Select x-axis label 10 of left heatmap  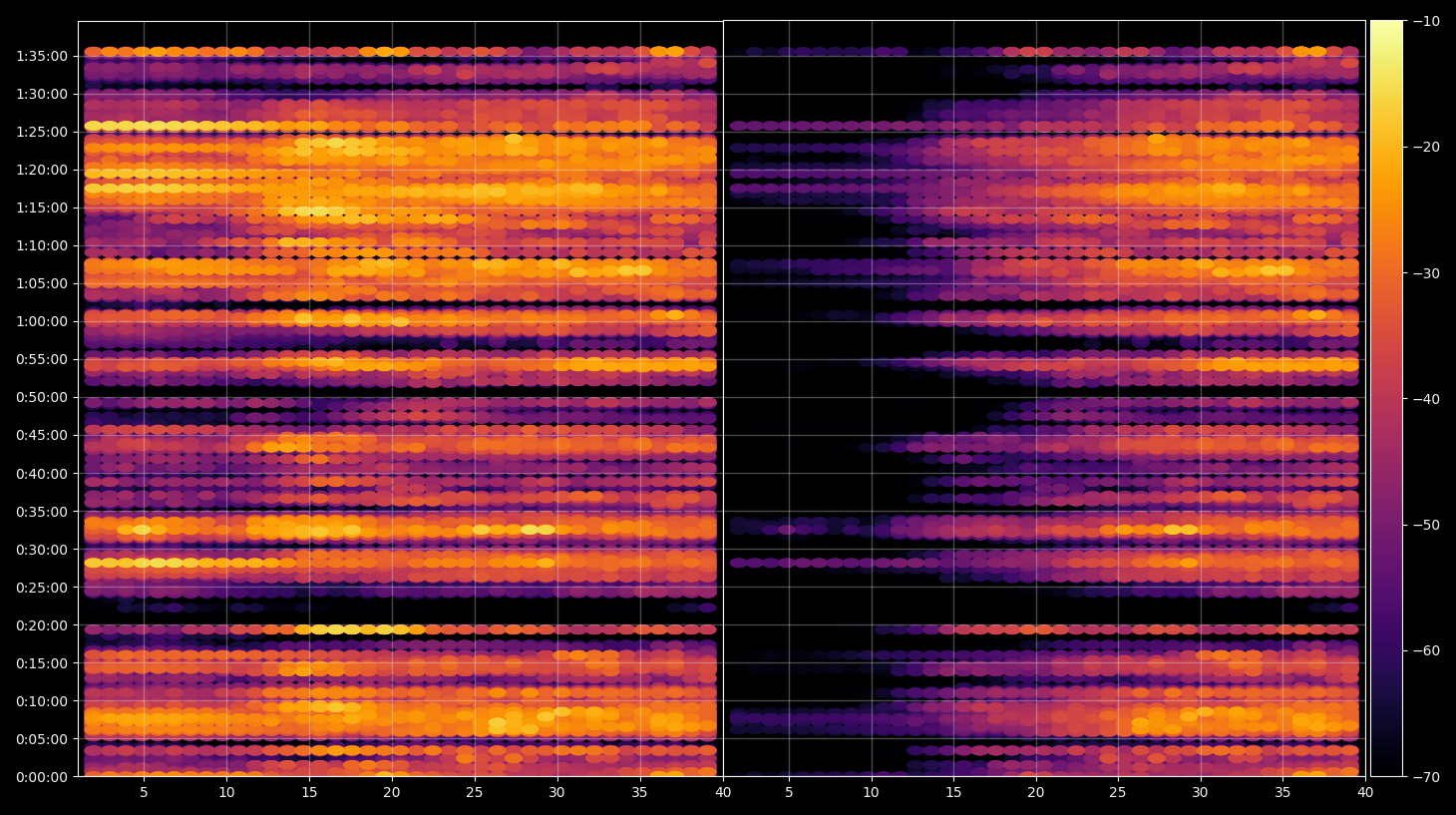pos(226,793)
